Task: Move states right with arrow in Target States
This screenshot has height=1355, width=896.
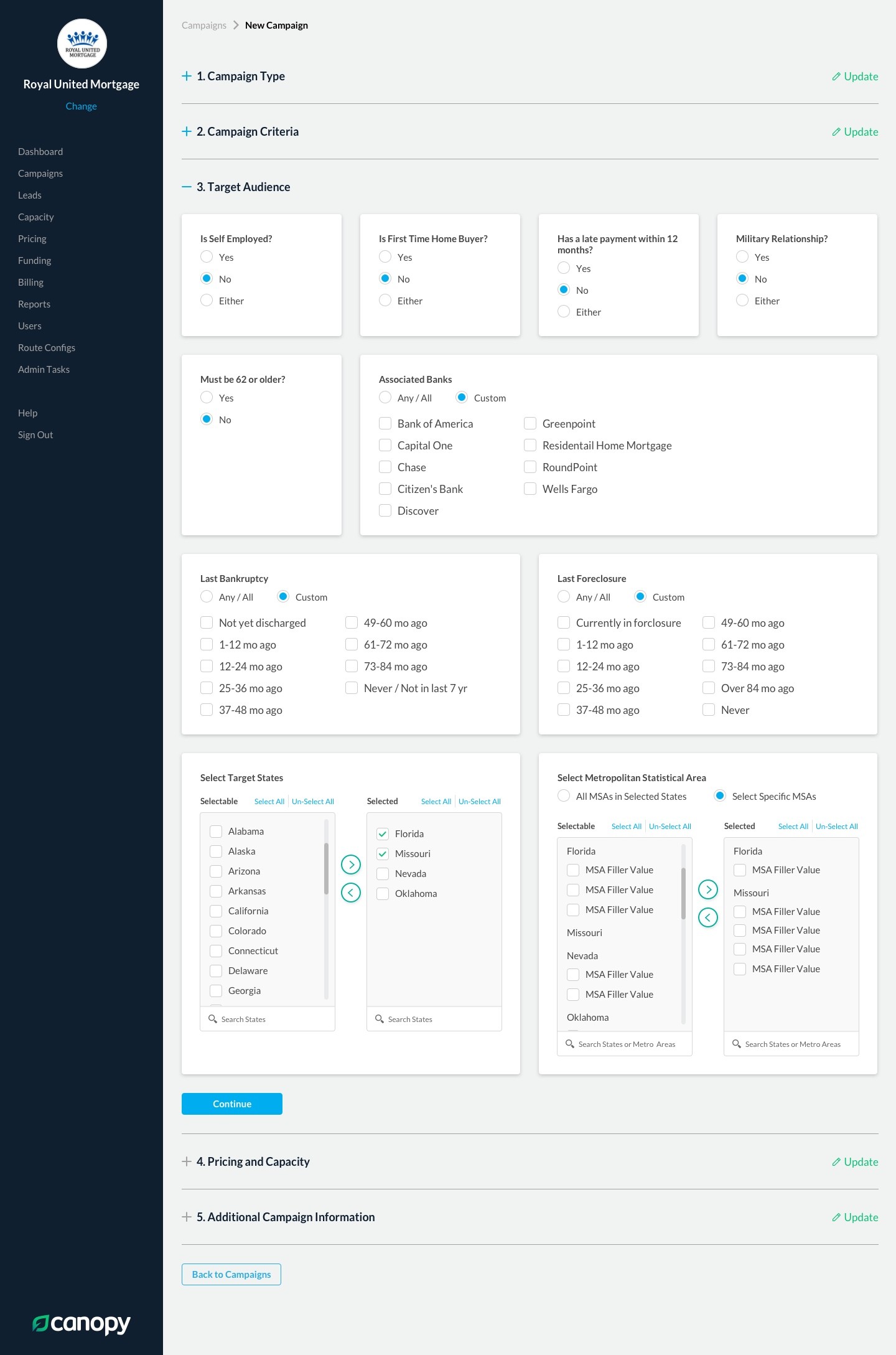Action: coord(351,865)
